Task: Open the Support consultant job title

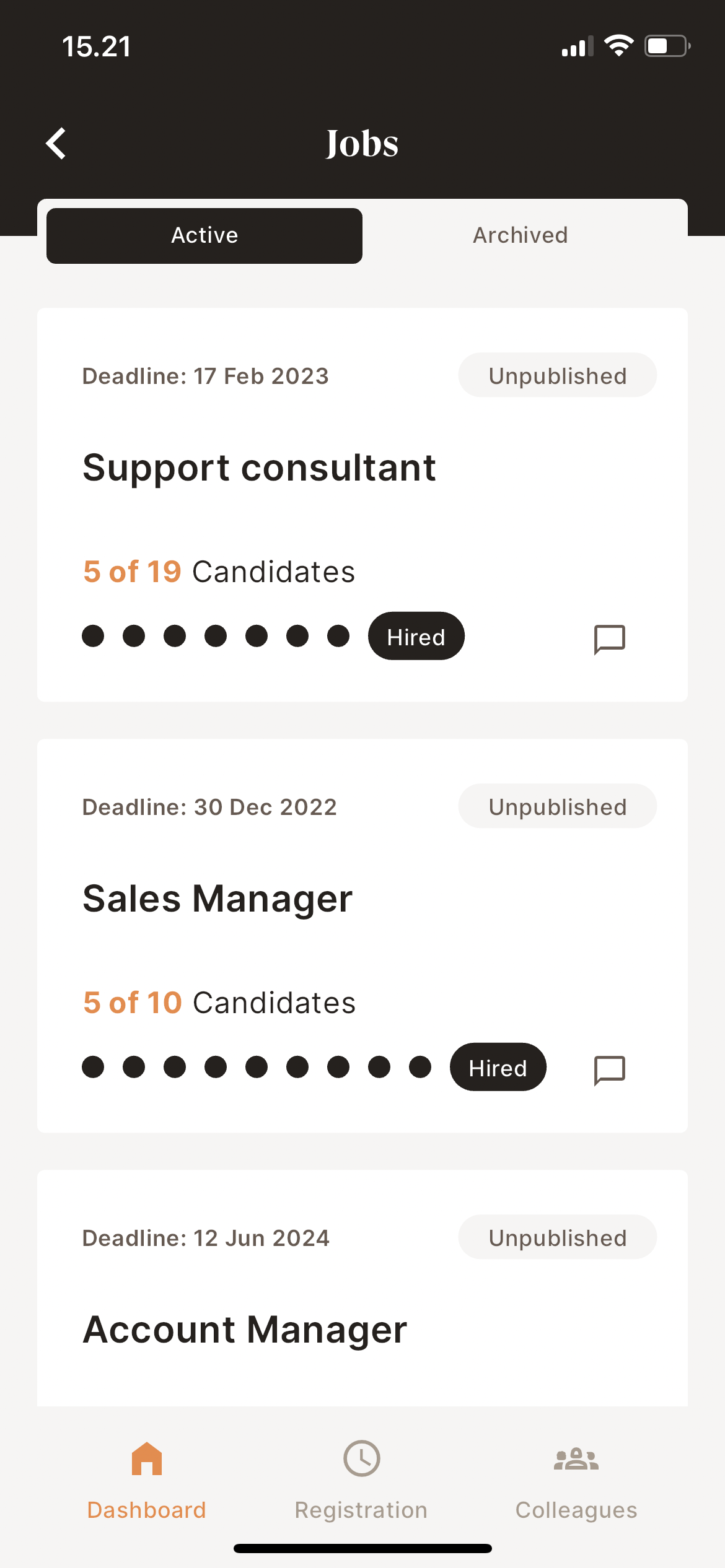Action: (260, 468)
